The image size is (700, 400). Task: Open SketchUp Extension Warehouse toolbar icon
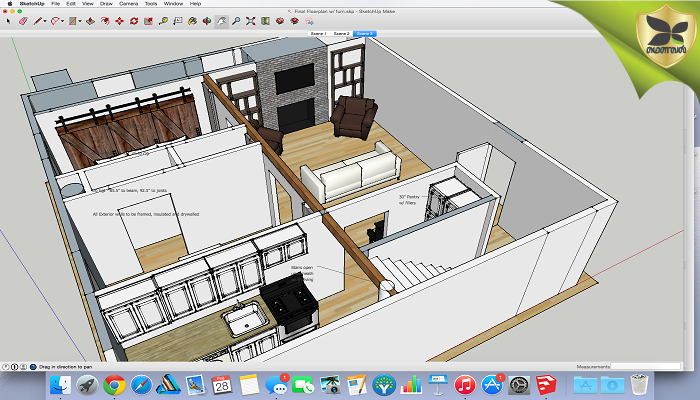point(294,20)
